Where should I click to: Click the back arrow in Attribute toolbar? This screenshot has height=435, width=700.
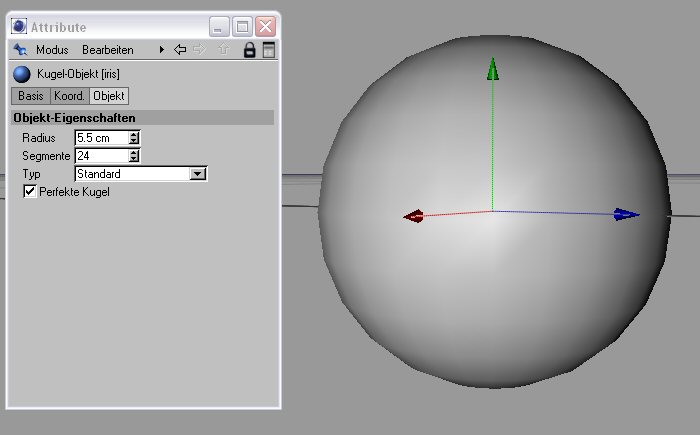coord(180,50)
